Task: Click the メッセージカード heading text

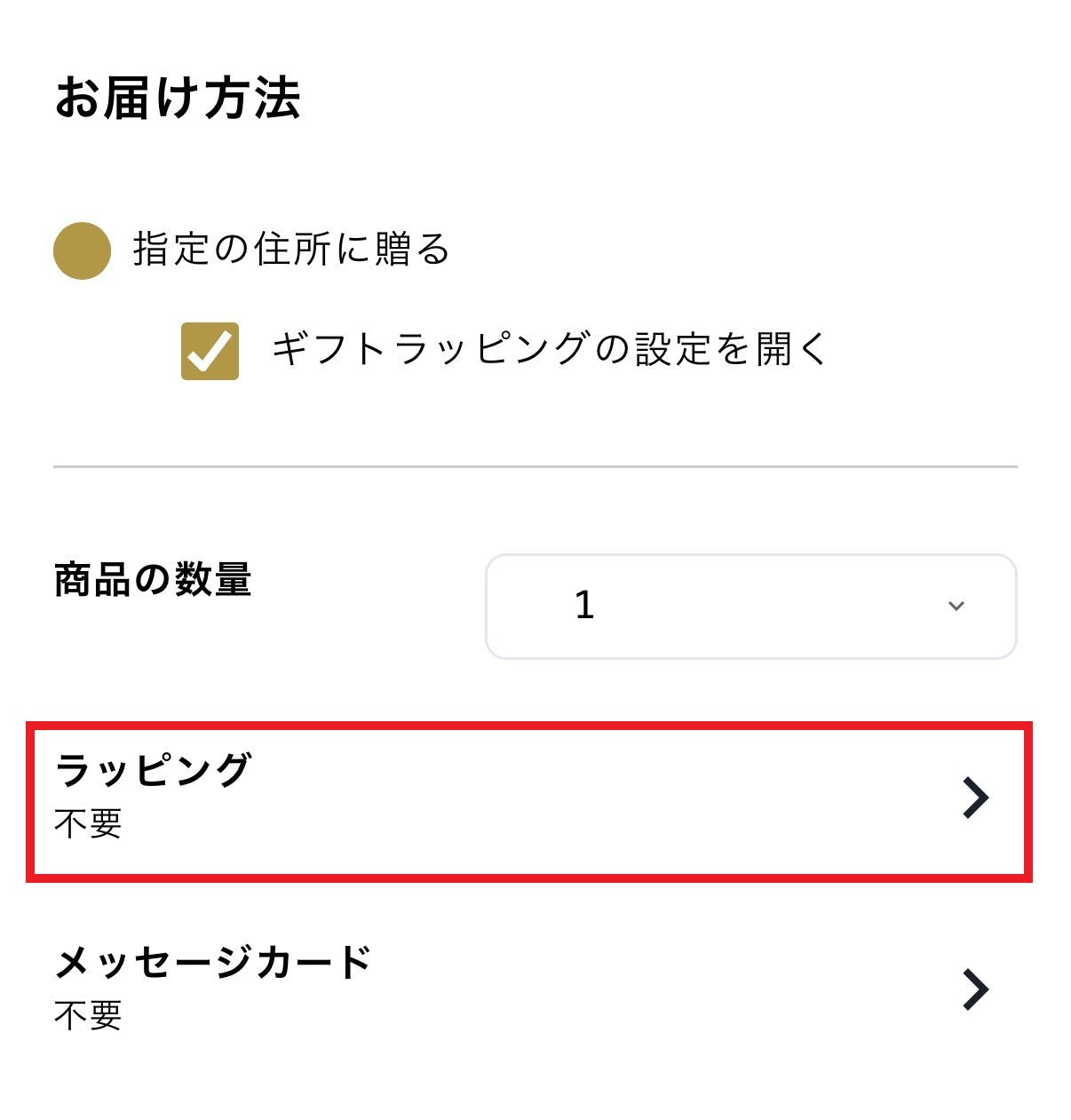Action: click(x=213, y=962)
